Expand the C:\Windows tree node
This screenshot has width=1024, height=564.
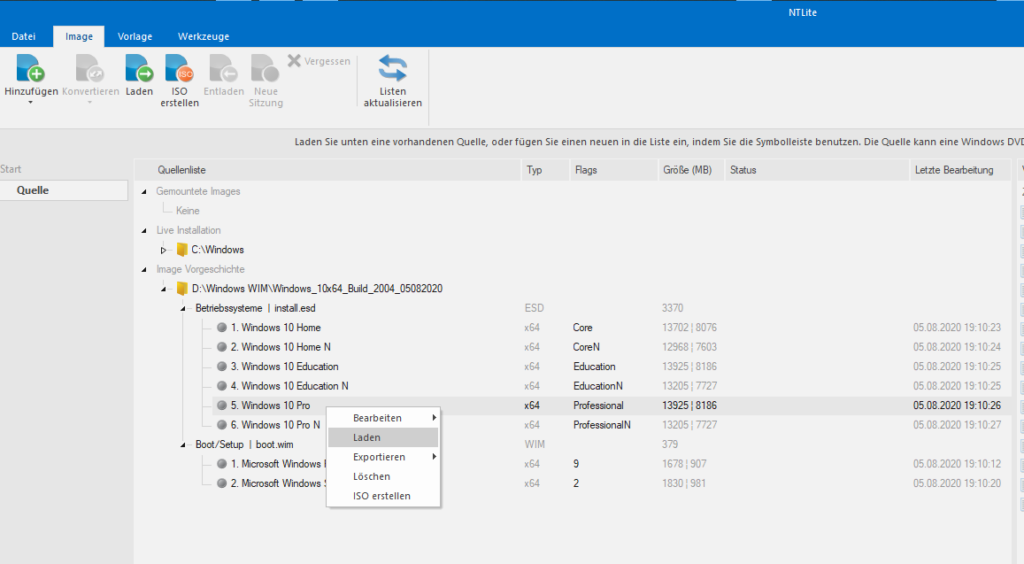click(163, 250)
